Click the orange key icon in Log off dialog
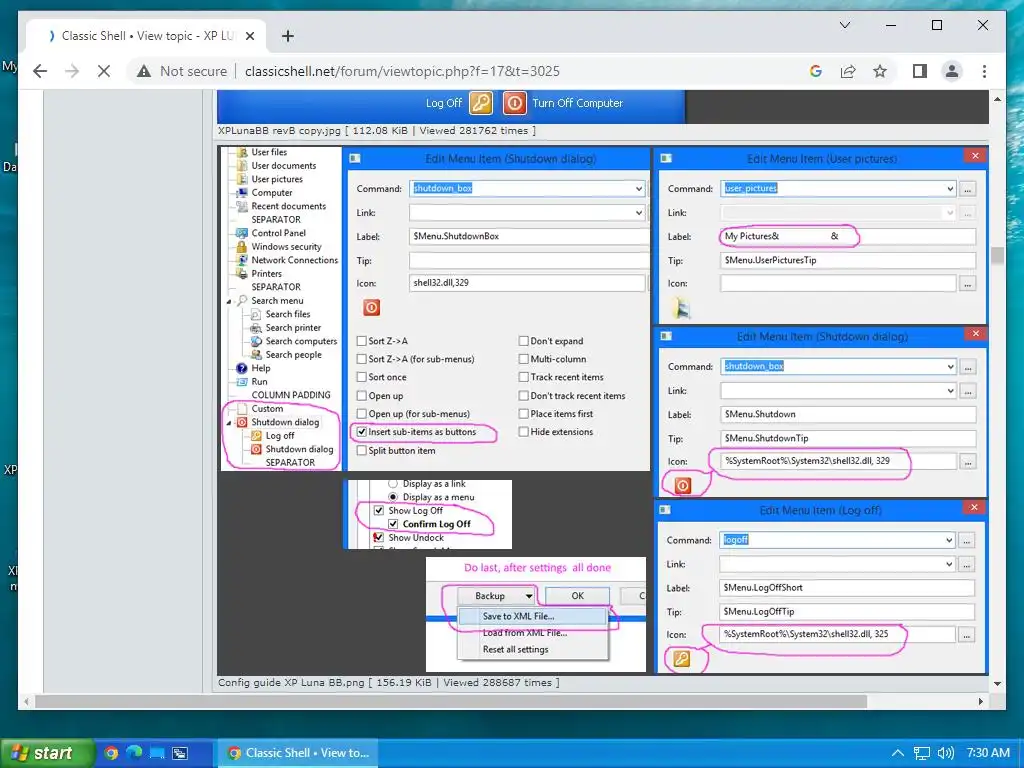1024x768 pixels. (681, 658)
